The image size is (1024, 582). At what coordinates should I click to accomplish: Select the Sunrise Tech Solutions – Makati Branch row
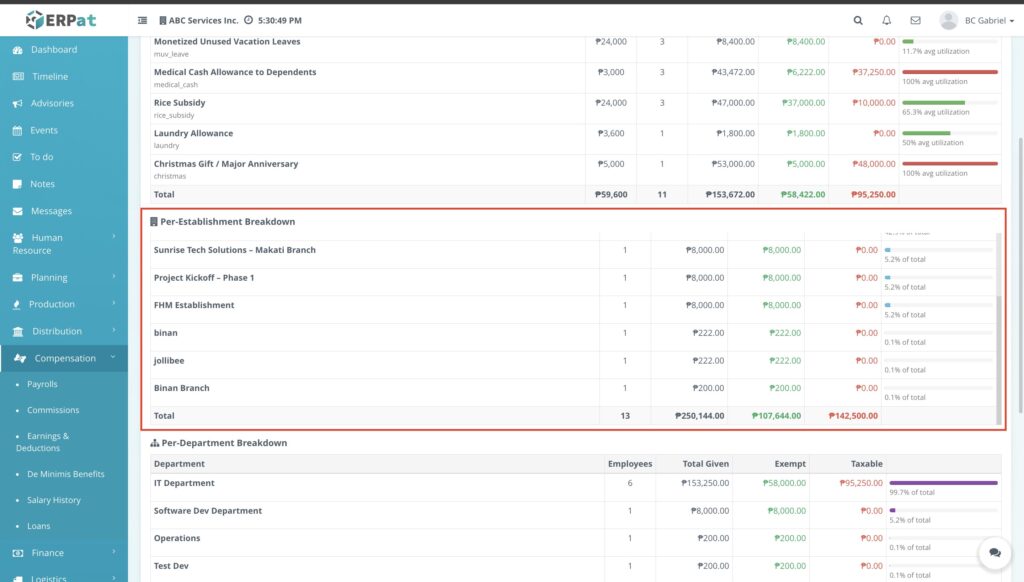(x=234, y=250)
